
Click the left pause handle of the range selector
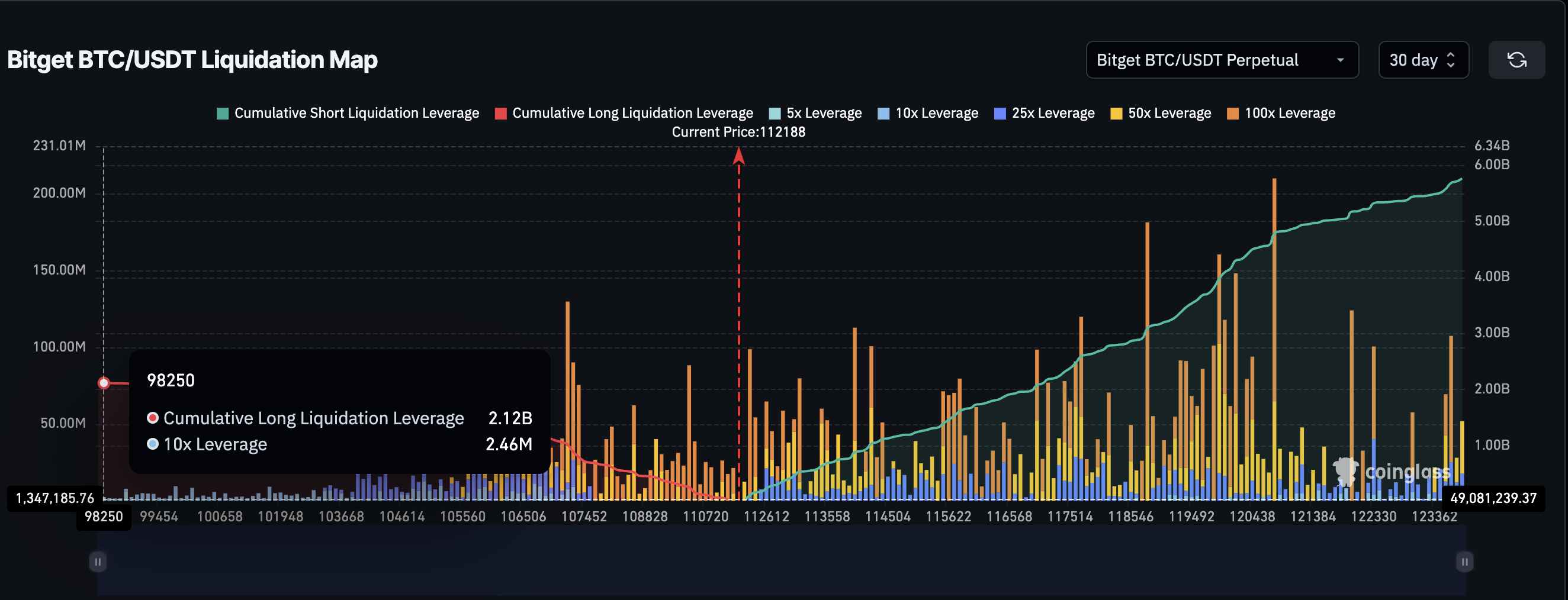coord(97,562)
